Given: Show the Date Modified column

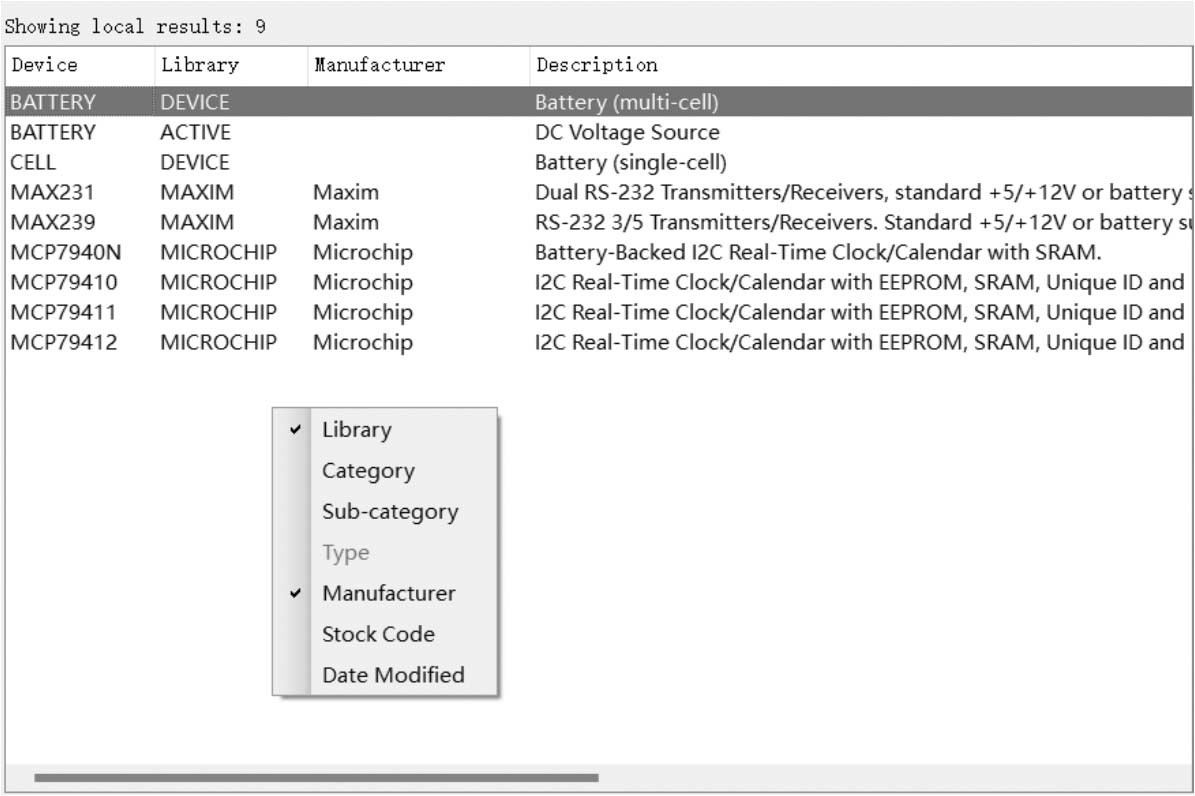Looking at the screenshot, I should click(392, 675).
